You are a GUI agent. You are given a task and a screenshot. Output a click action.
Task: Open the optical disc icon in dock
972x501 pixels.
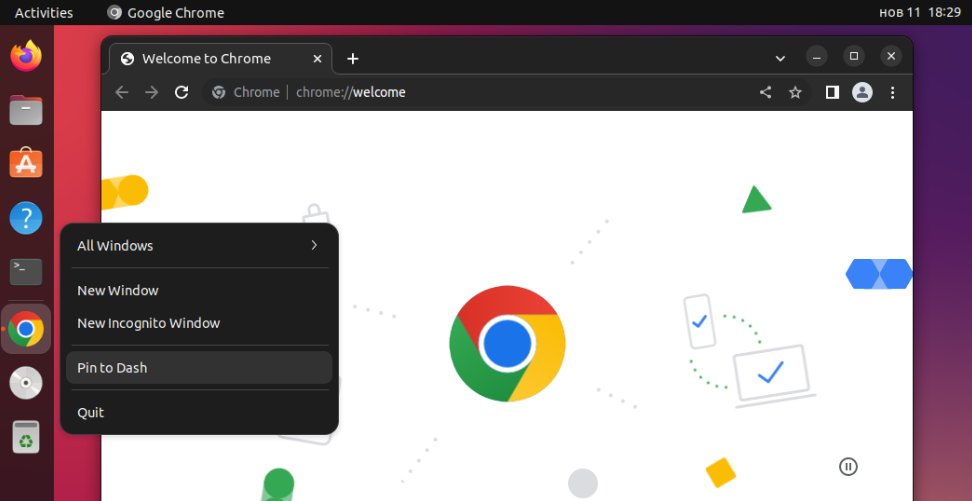coord(26,383)
